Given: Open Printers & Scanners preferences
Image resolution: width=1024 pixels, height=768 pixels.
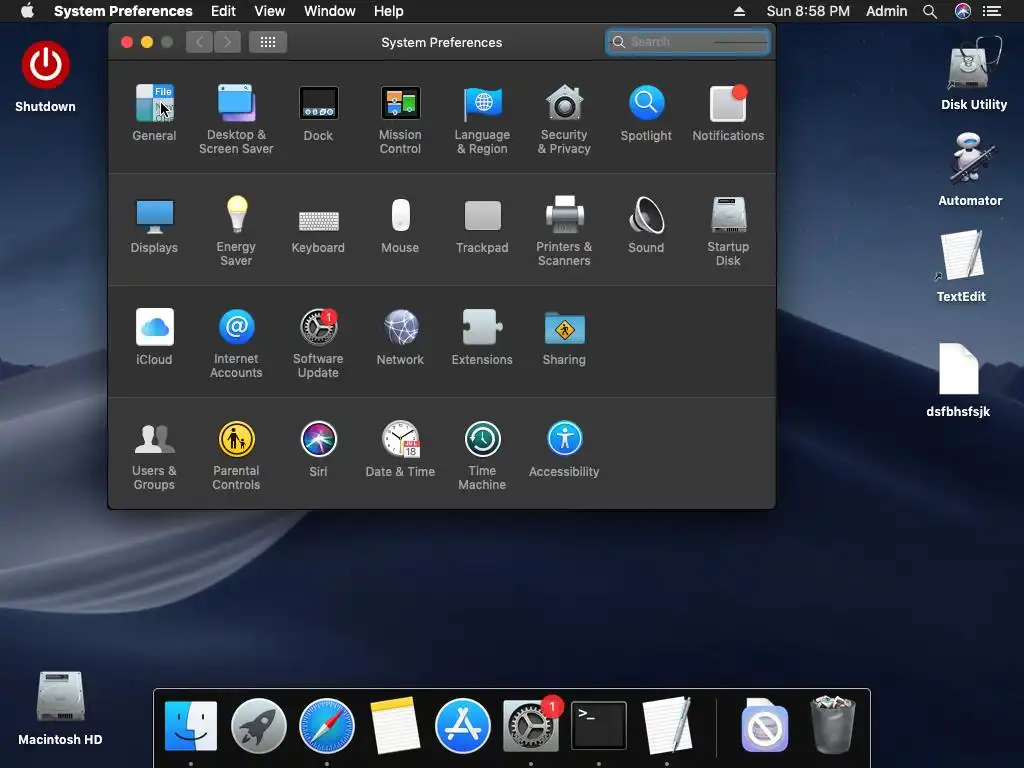Looking at the screenshot, I should [x=564, y=231].
